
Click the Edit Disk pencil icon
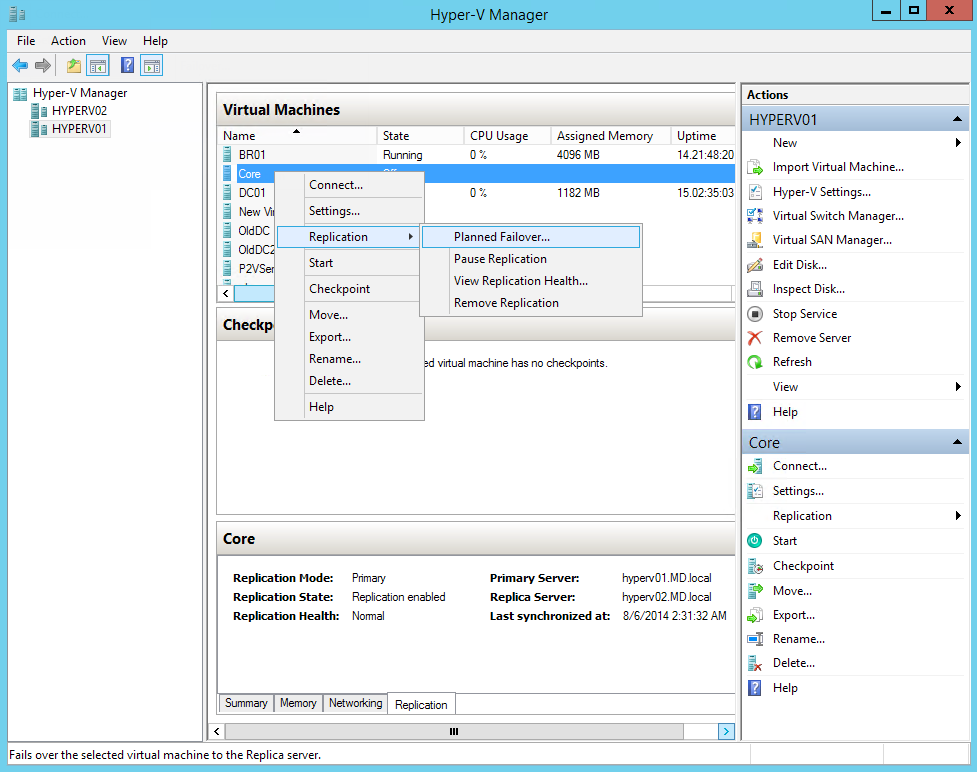(x=755, y=265)
